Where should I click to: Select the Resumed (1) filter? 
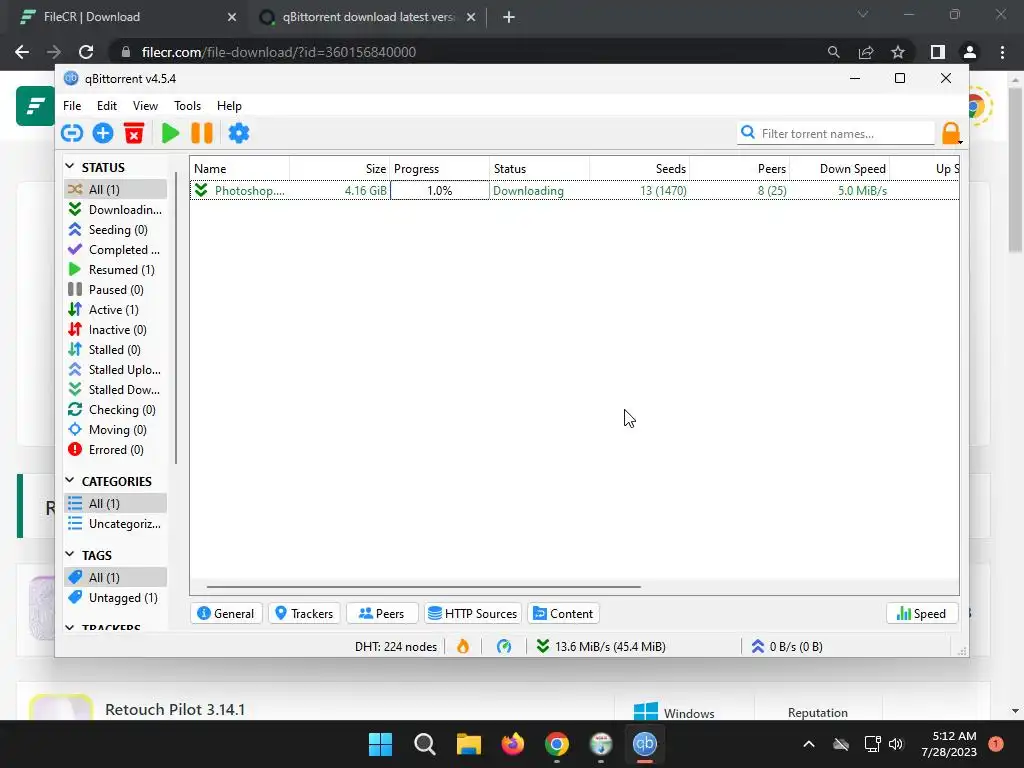pyautogui.click(x=116, y=270)
